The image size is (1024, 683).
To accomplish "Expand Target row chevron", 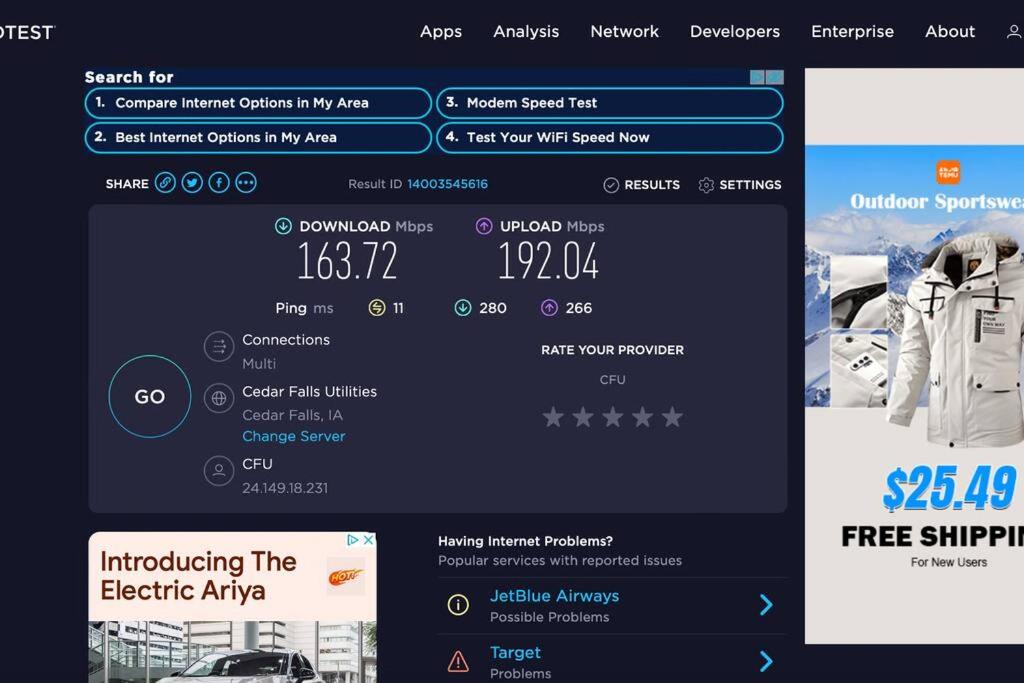I will (766, 661).
